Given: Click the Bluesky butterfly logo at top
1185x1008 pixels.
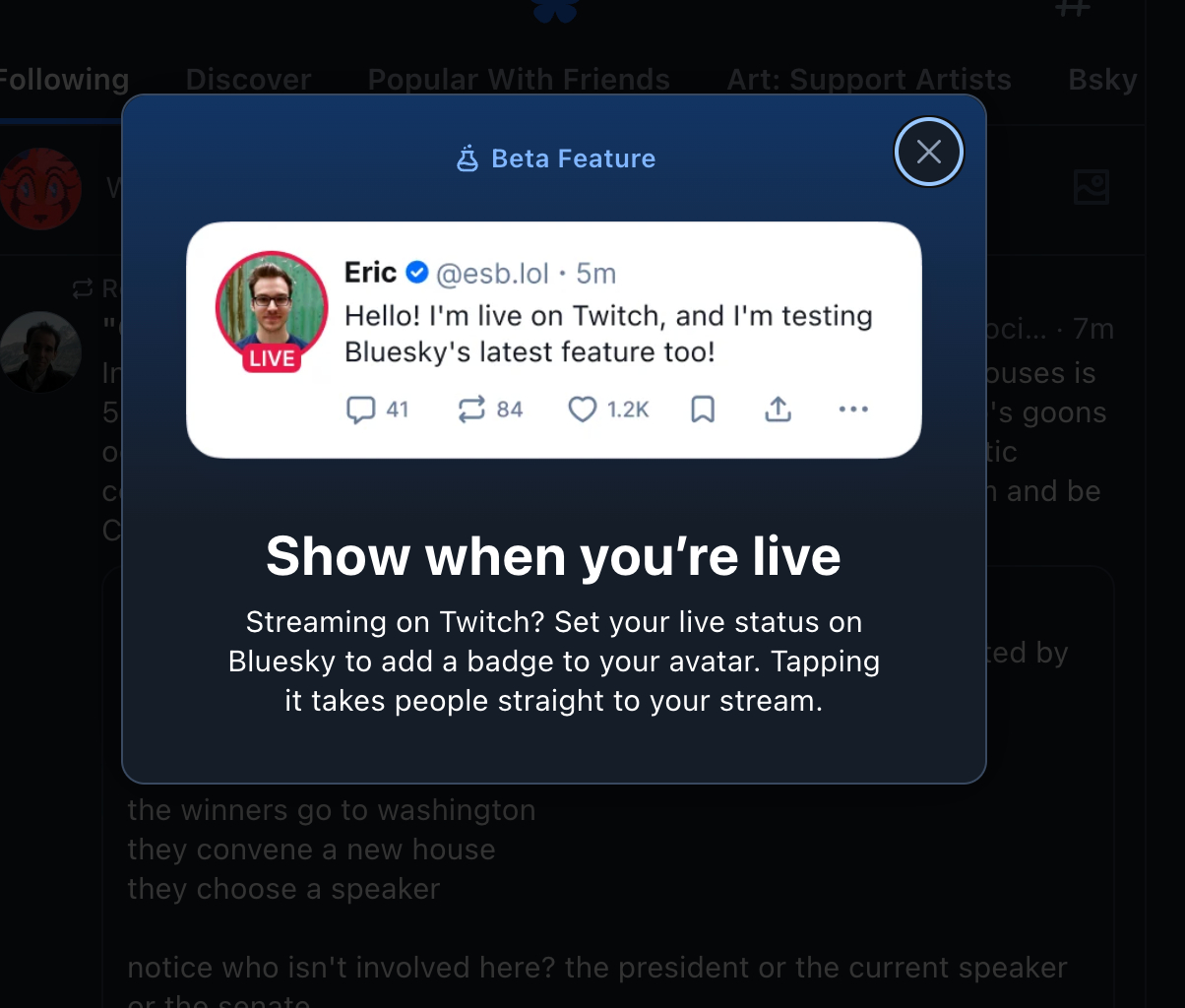Looking at the screenshot, I should [x=555, y=10].
